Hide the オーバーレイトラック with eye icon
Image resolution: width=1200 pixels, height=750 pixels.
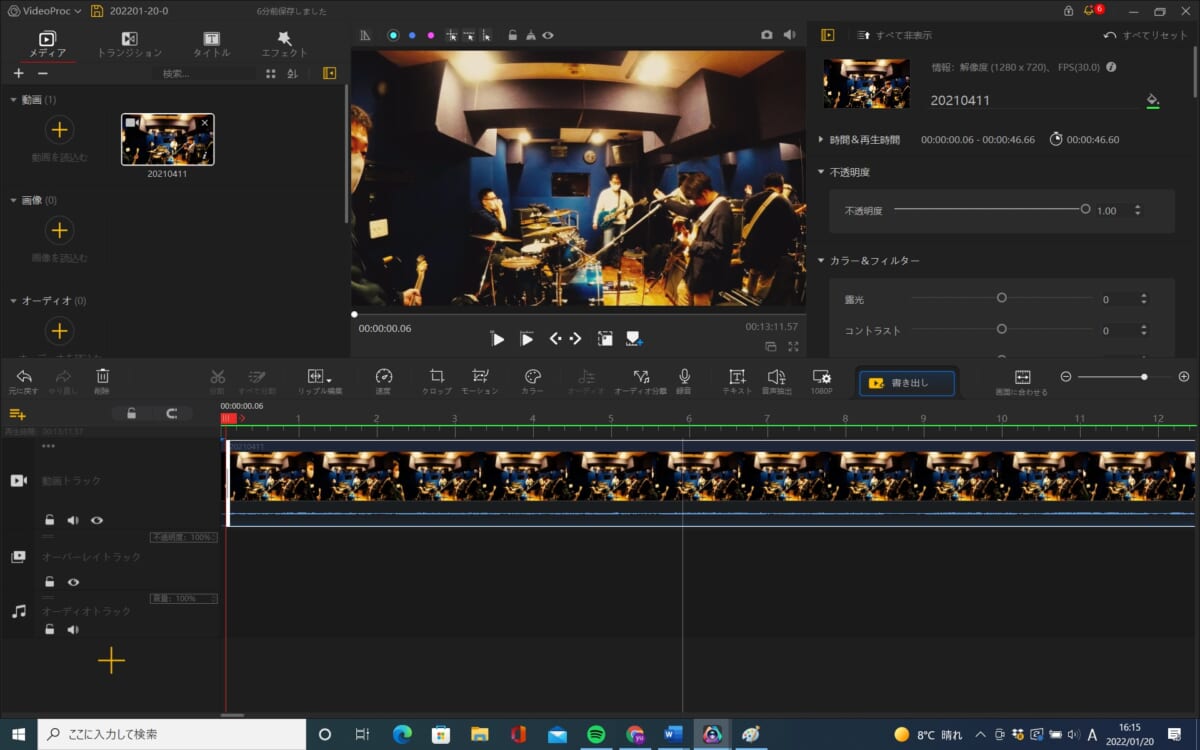pyautogui.click(x=73, y=582)
